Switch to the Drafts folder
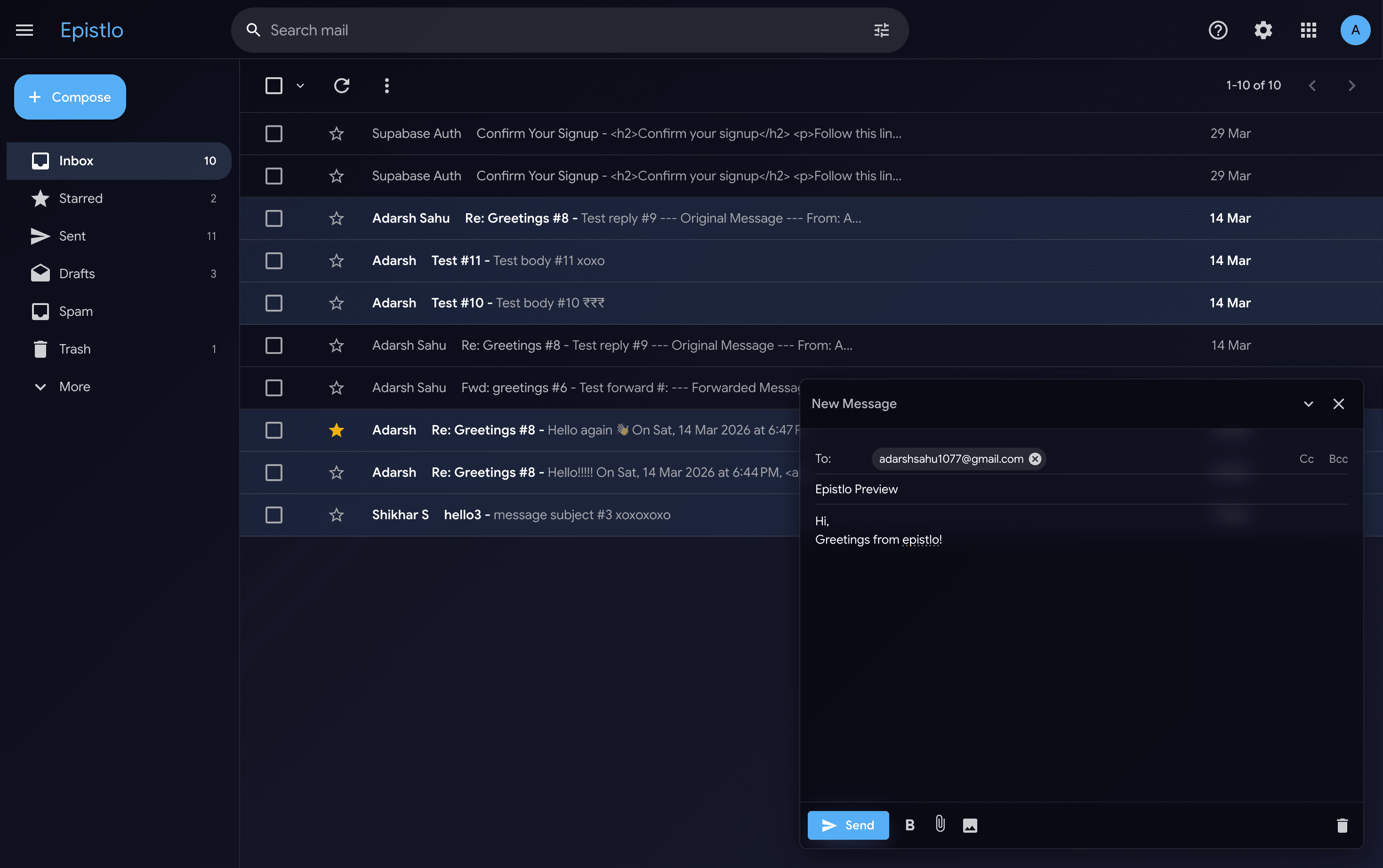Screen dimensions: 1383x868 (78, 273)
